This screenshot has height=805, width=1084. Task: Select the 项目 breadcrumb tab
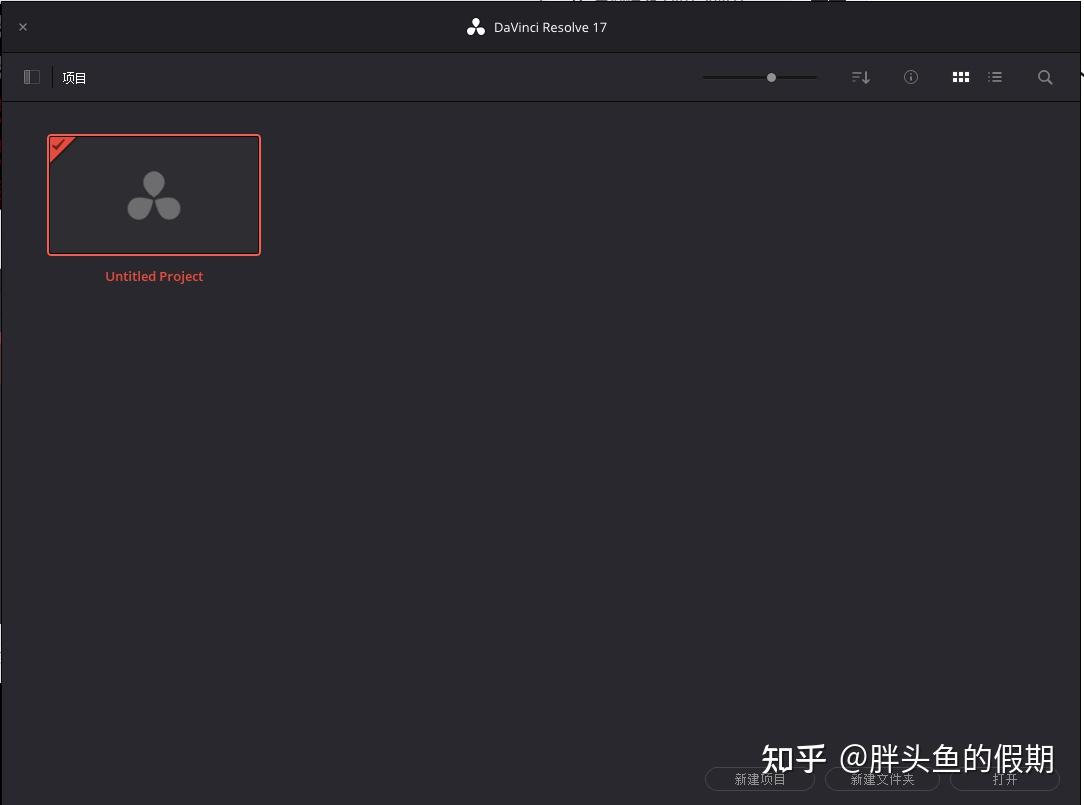[x=73, y=77]
